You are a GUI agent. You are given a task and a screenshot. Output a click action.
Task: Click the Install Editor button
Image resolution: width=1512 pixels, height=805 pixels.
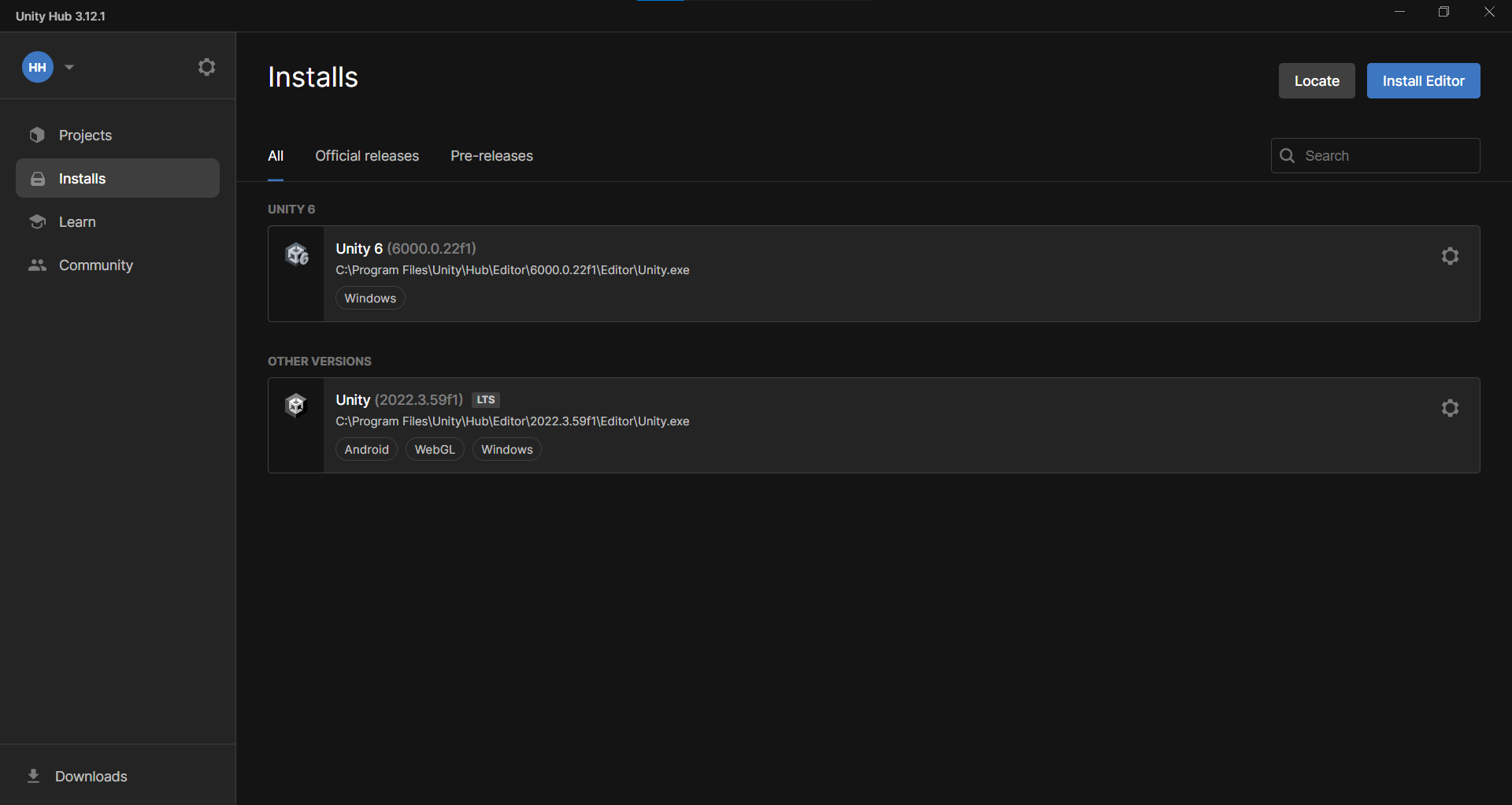(1423, 80)
